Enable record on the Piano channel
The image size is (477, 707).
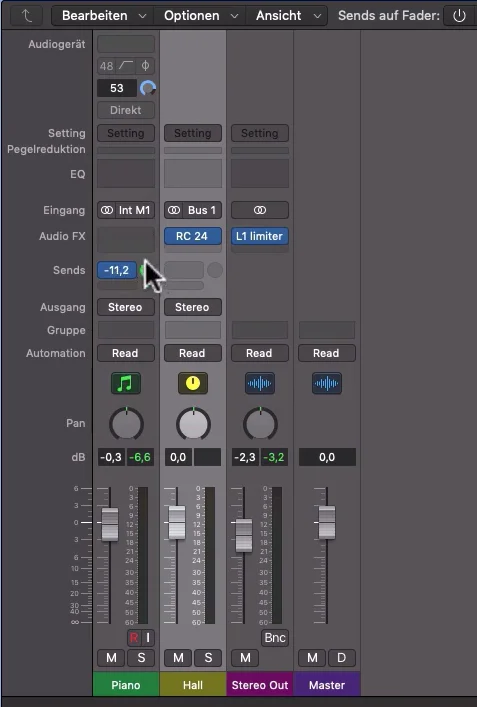coord(133,638)
